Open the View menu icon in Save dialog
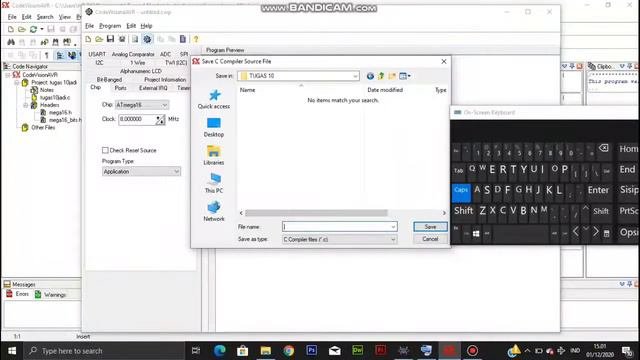The height and width of the screenshot is (360, 640). click(x=404, y=76)
